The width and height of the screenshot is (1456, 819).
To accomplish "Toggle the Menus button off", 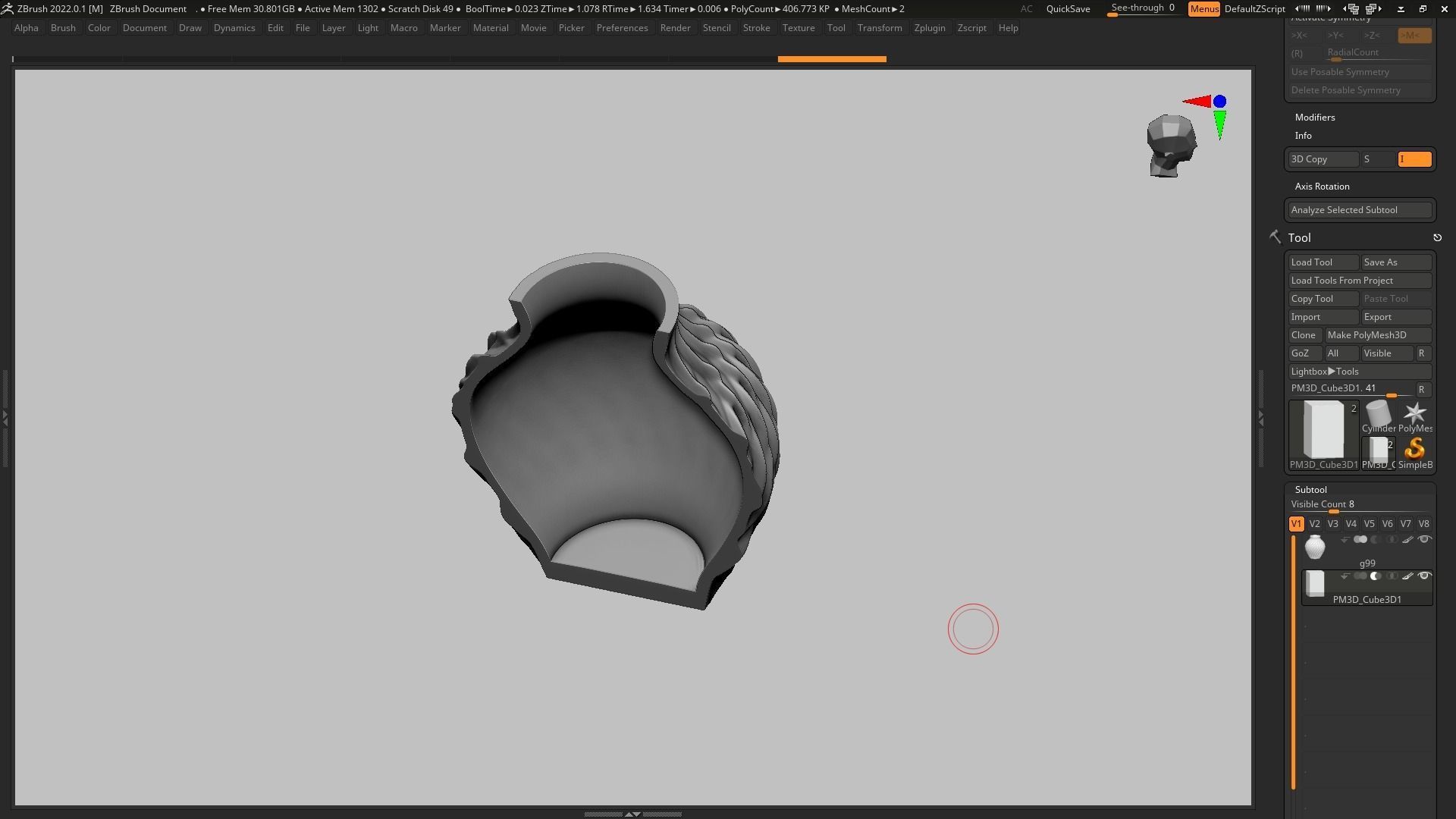I will (x=1203, y=9).
